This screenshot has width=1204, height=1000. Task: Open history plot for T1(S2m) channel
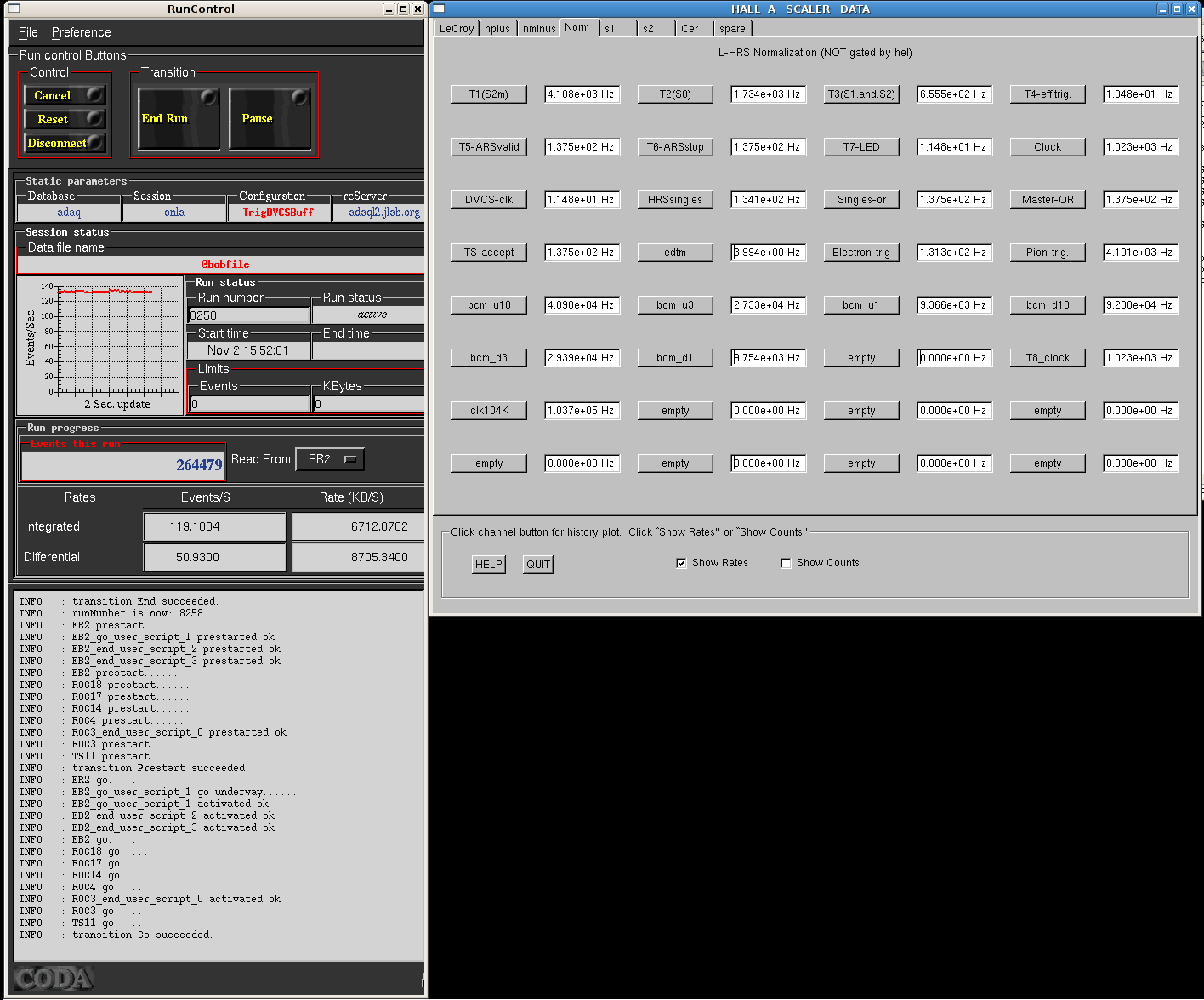[489, 94]
